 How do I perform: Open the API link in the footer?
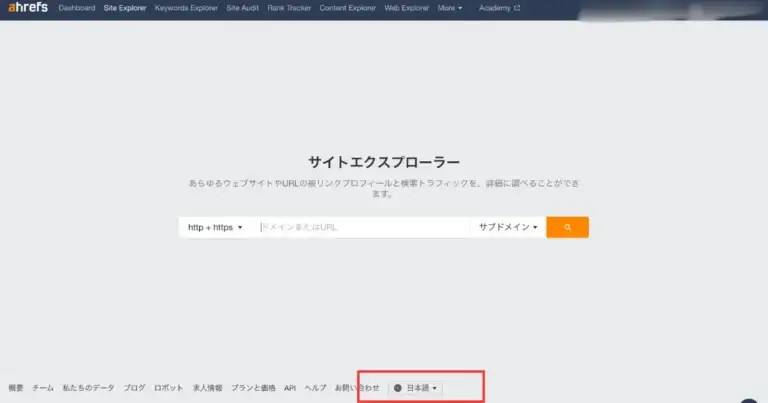tap(290, 387)
